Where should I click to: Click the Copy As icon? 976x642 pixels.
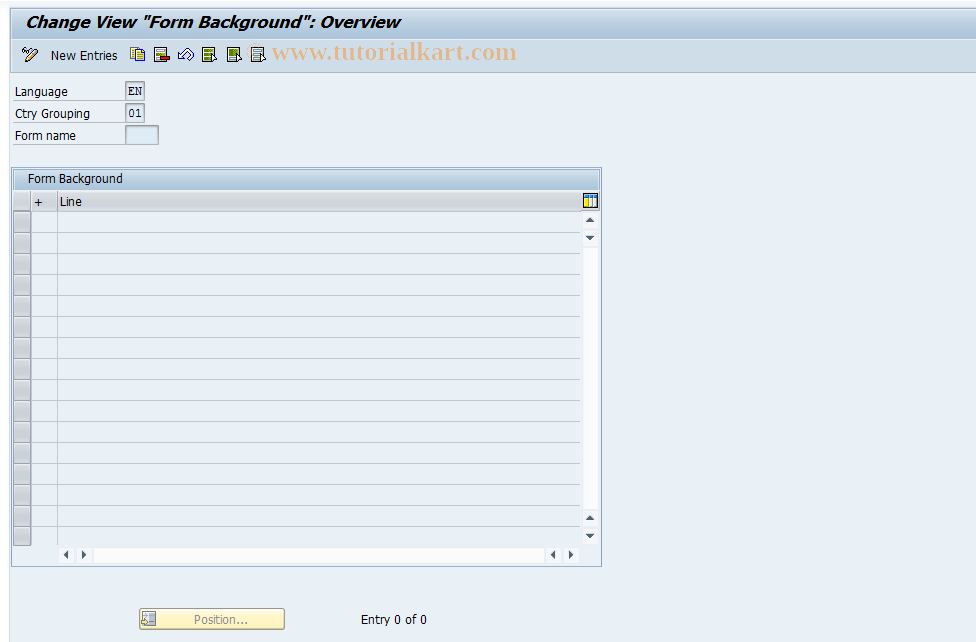pyautogui.click(x=138, y=55)
